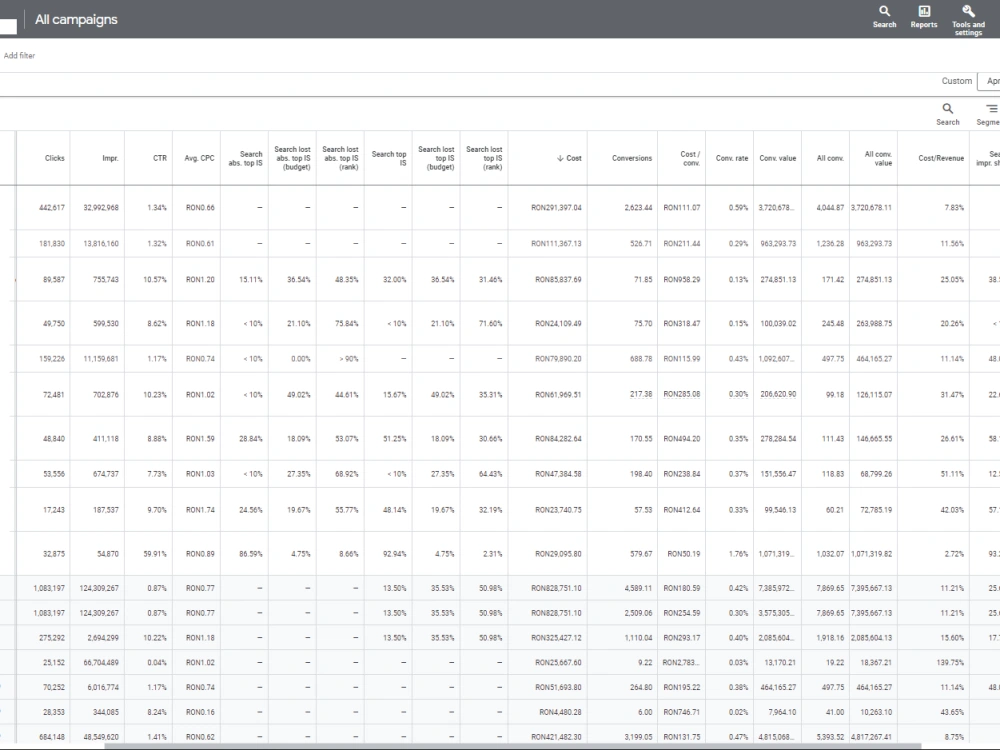
Task: Select conversions value 198.40
Action: tap(641, 474)
